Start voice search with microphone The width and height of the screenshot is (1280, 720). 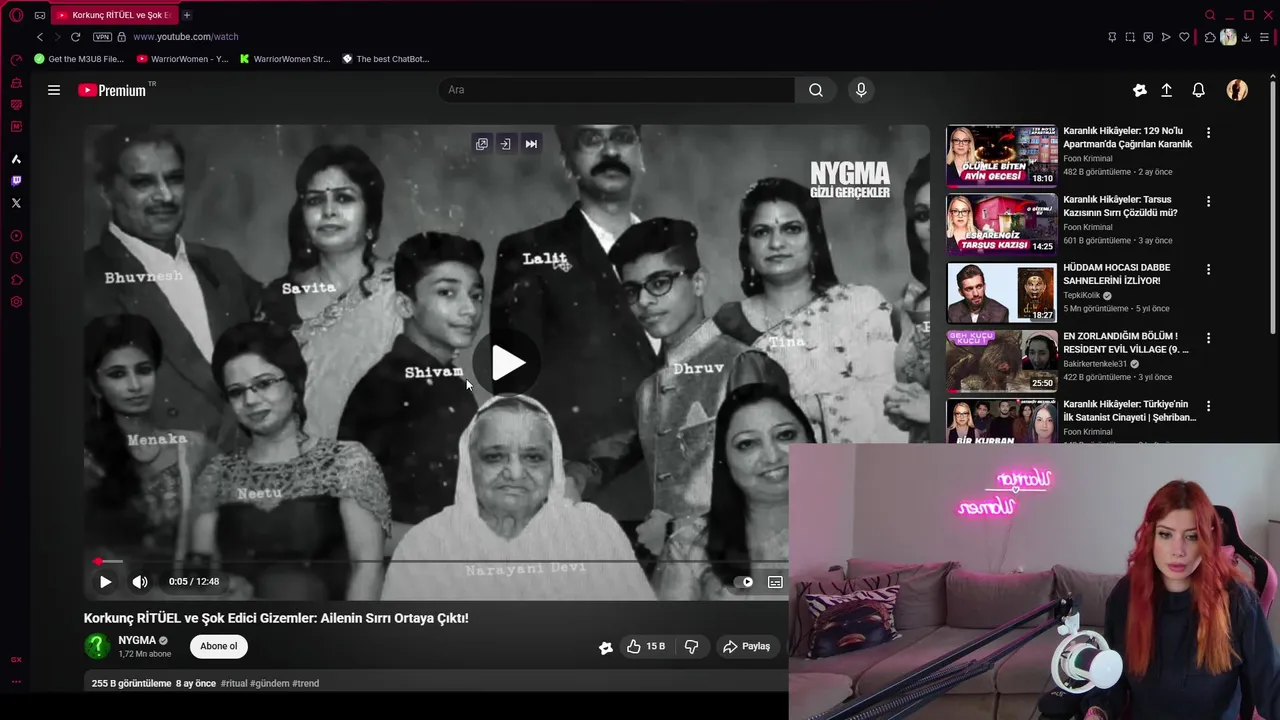[861, 90]
